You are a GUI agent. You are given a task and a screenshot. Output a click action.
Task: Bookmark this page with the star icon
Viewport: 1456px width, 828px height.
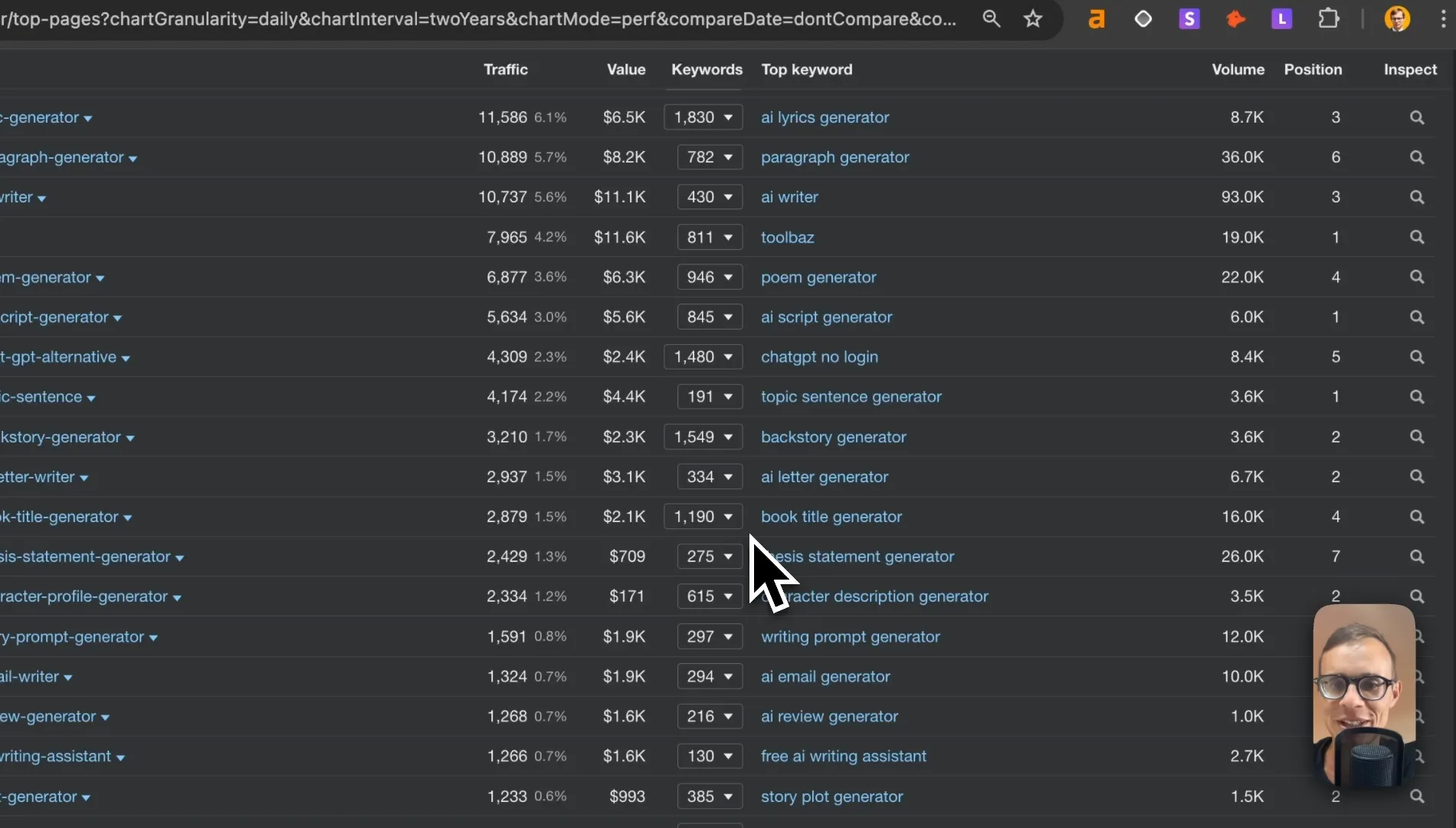[1033, 19]
